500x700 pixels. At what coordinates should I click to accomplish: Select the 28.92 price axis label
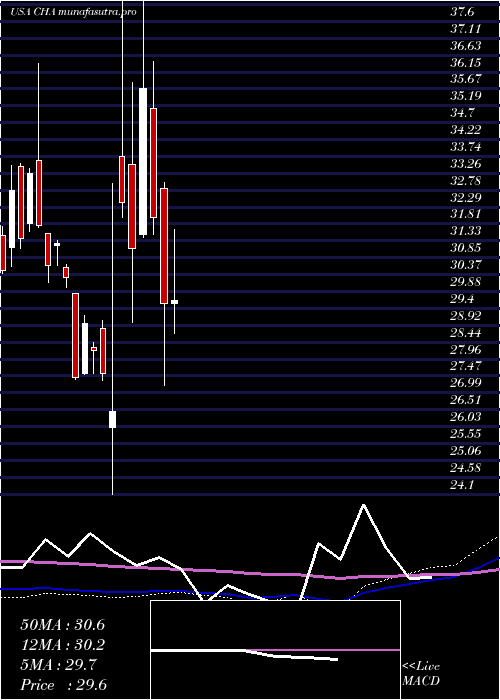click(466, 316)
